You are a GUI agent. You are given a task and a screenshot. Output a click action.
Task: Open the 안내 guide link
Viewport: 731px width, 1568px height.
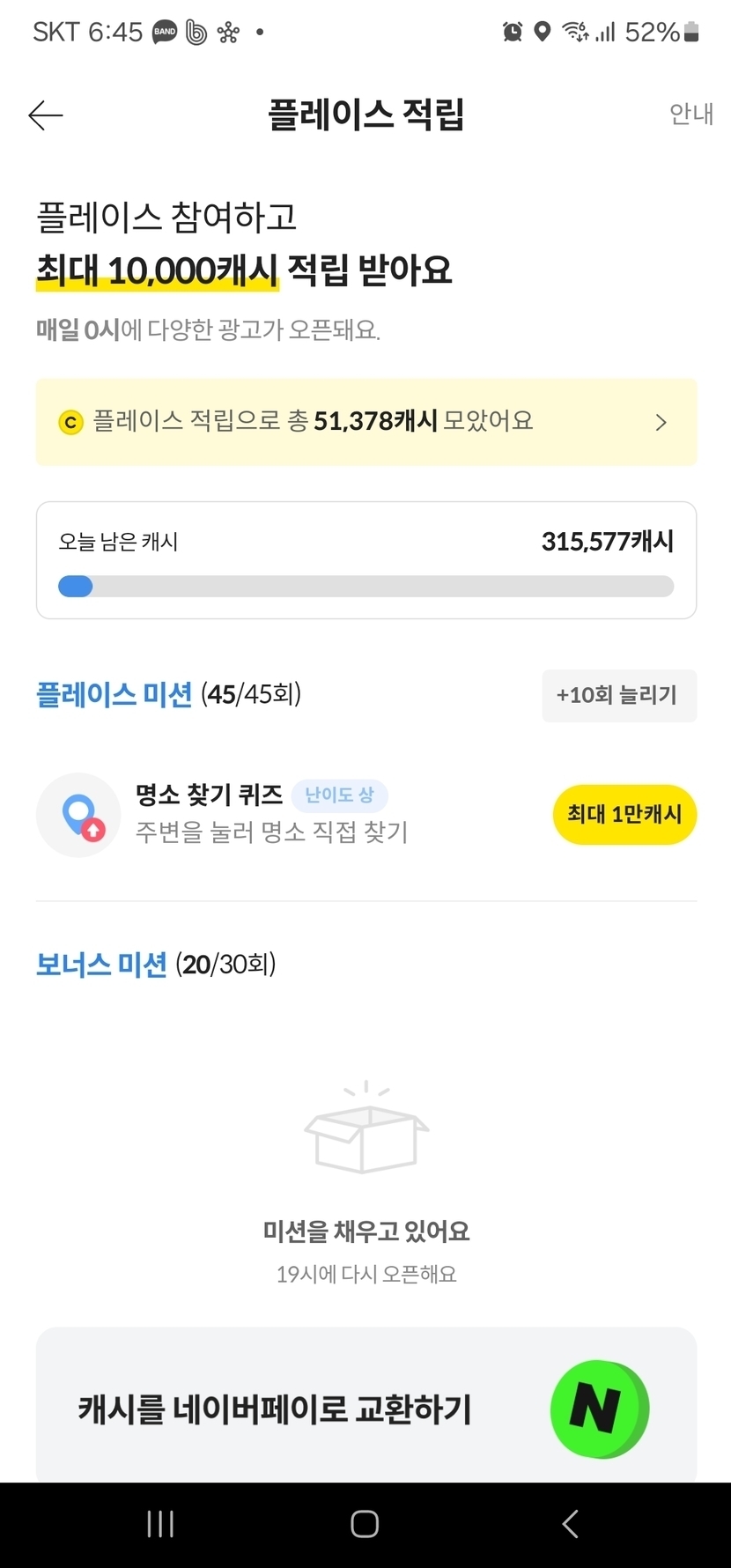click(x=690, y=115)
